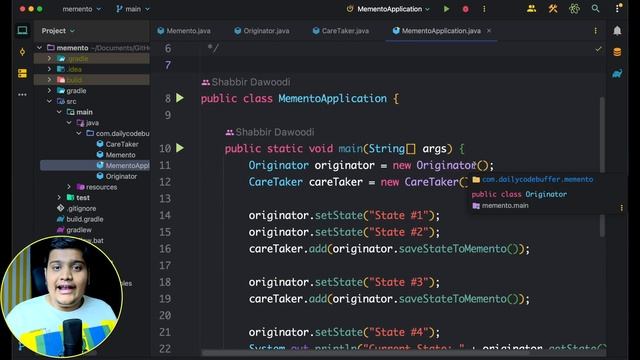This screenshot has width=640, height=360.
Task: Open the Gradle elephant tool window
Action: pos(617,73)
